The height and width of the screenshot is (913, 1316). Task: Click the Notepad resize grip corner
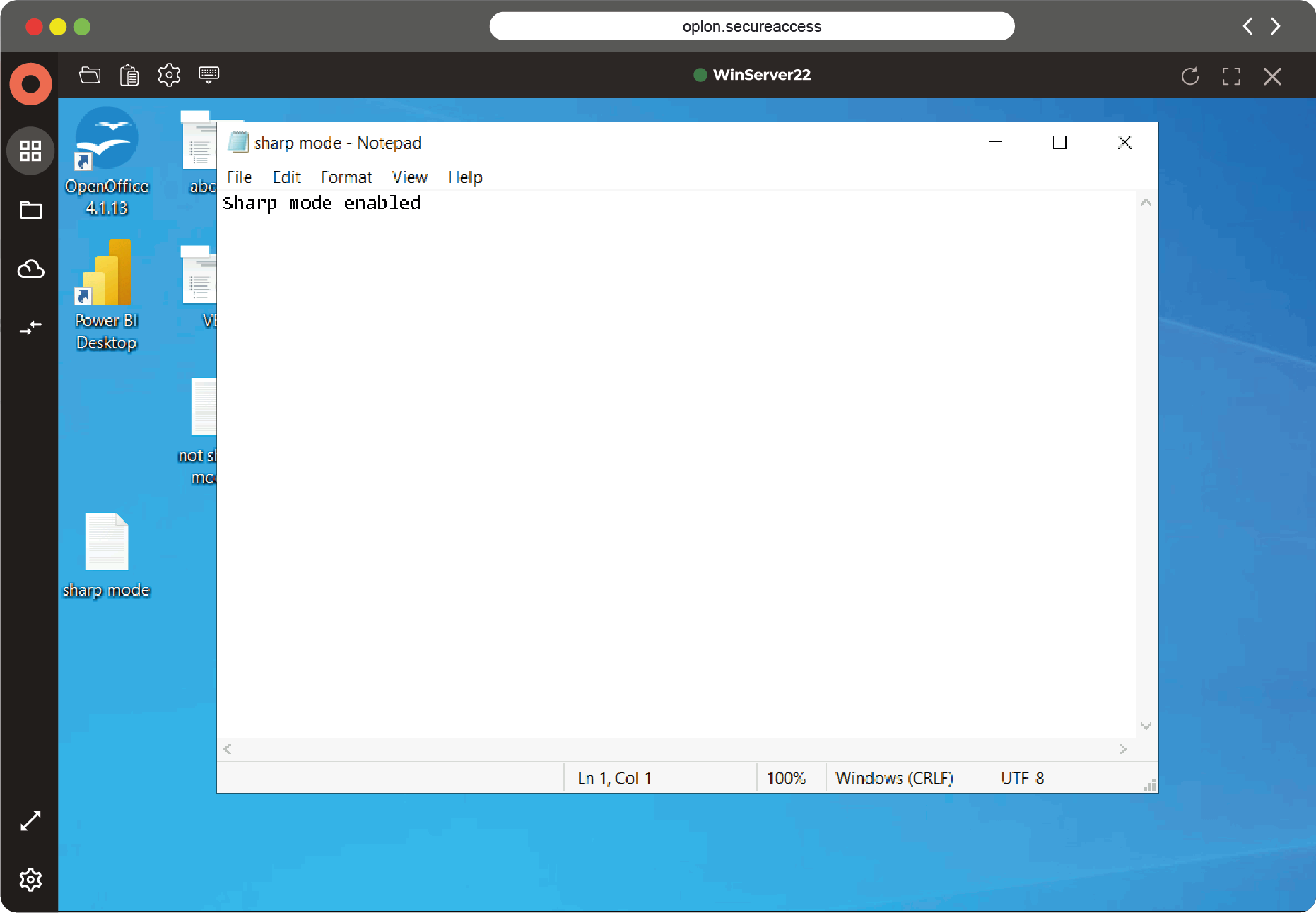(x=1150, y=785)
